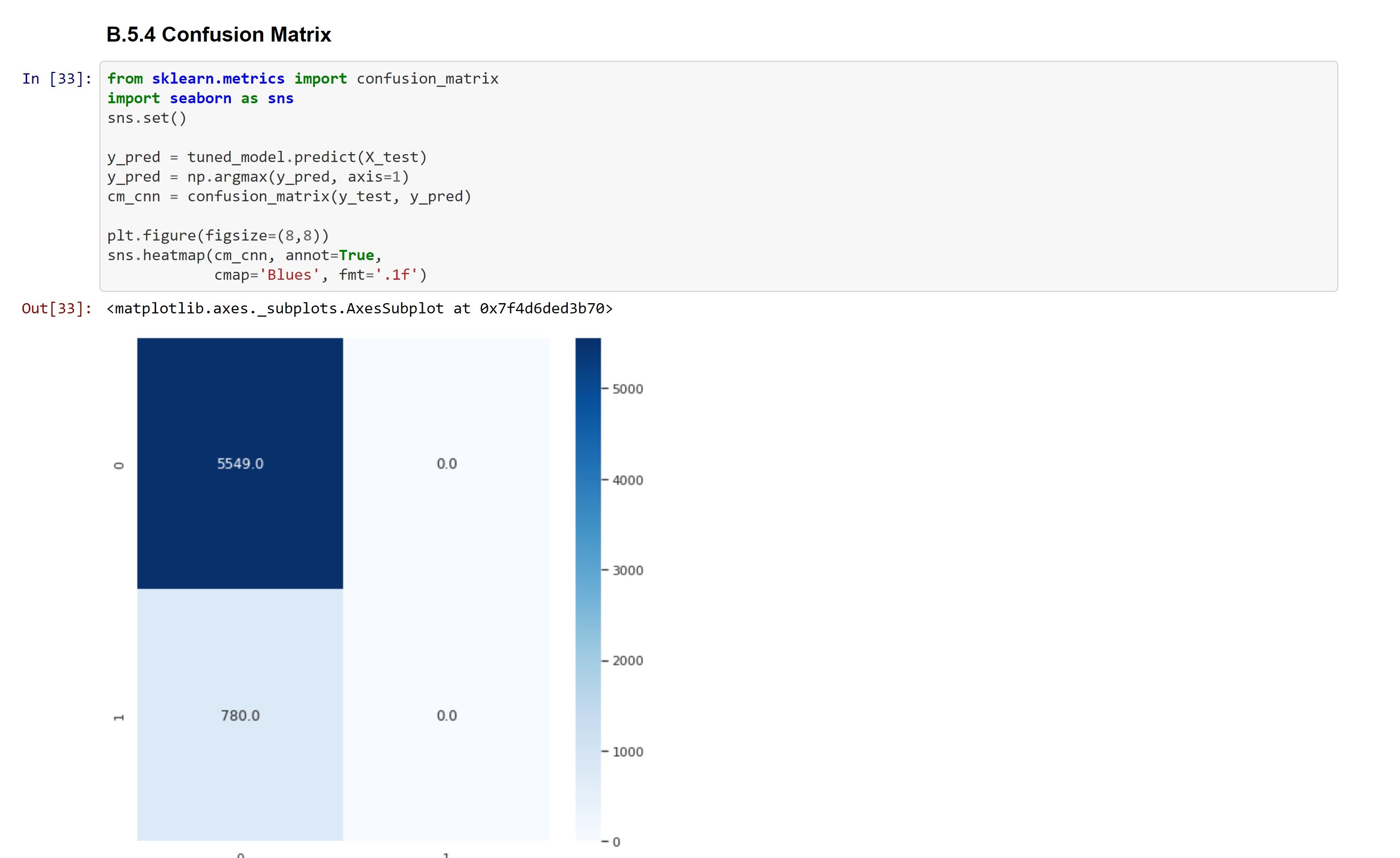Click the 5549.0 heatmap cell
The image size is (1400, 858).
point(240,463)
